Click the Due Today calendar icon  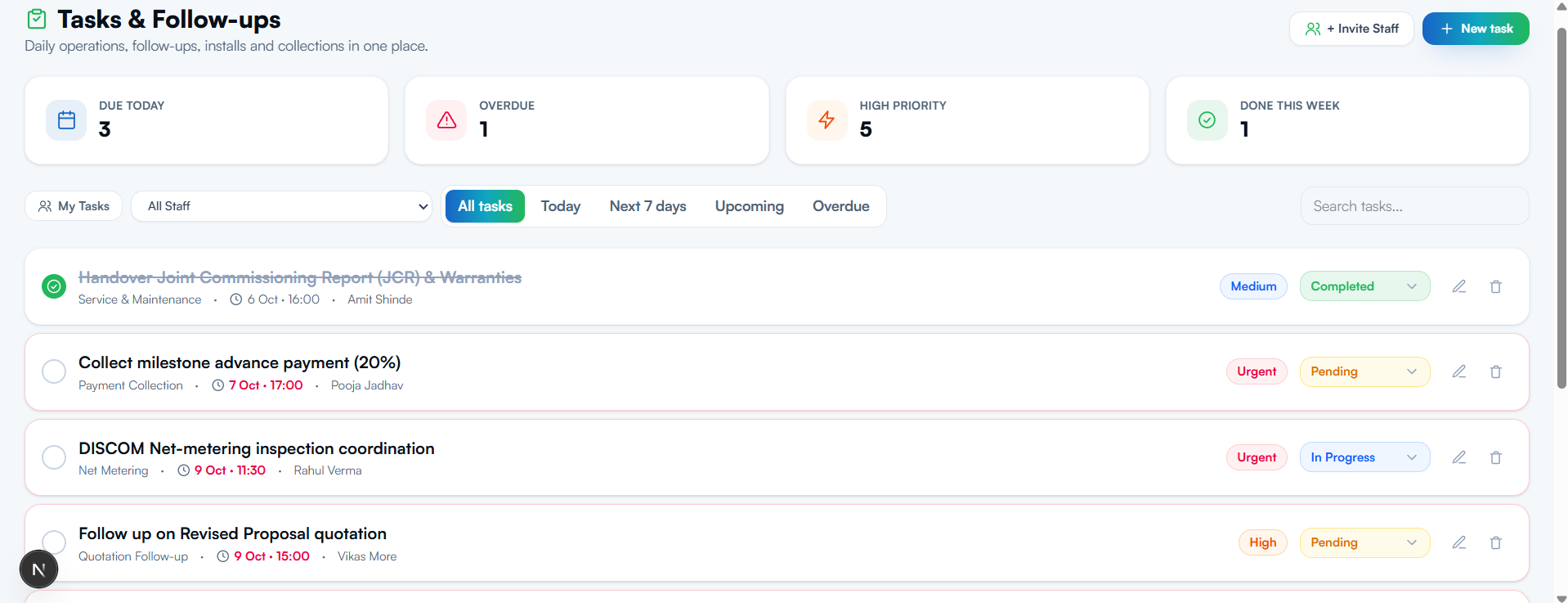[x=66, y=120]
